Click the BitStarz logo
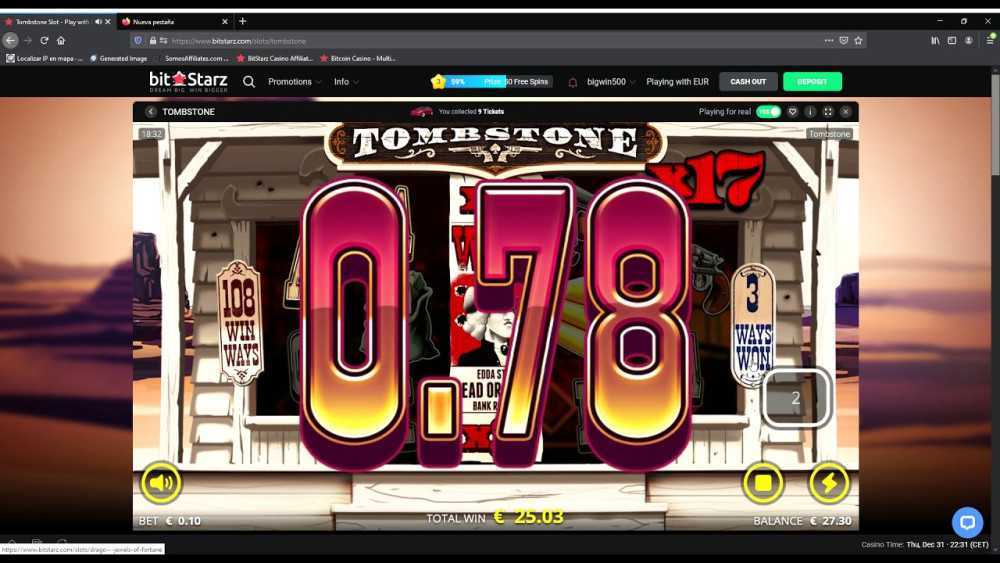1000x563 pixels. pyautogui.click(x=188, y=82)
